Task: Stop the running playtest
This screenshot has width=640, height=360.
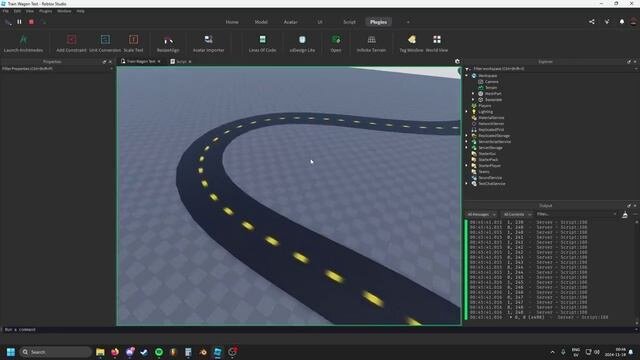Action: [31, 22]
